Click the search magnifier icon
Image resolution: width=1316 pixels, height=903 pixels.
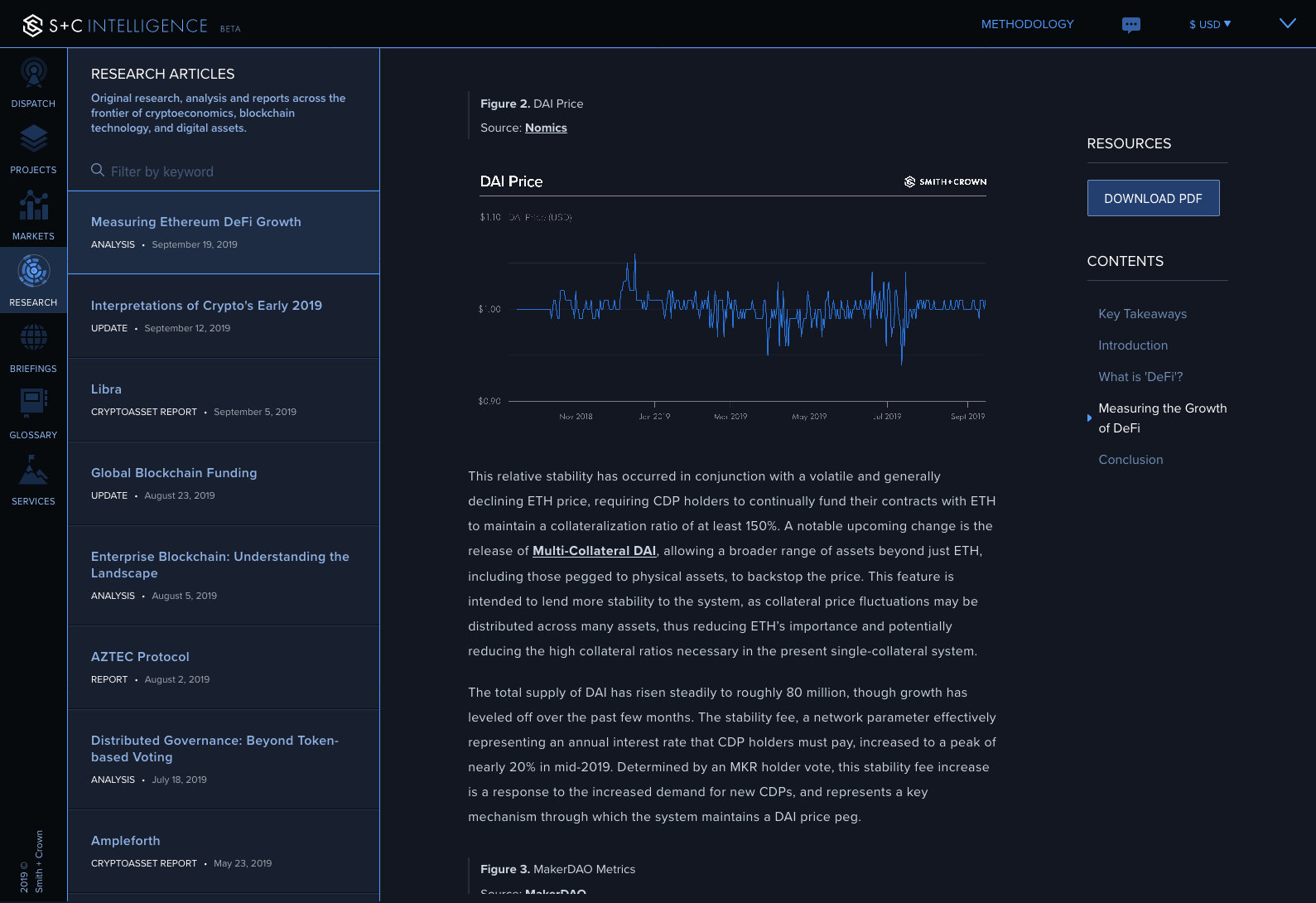98,170
